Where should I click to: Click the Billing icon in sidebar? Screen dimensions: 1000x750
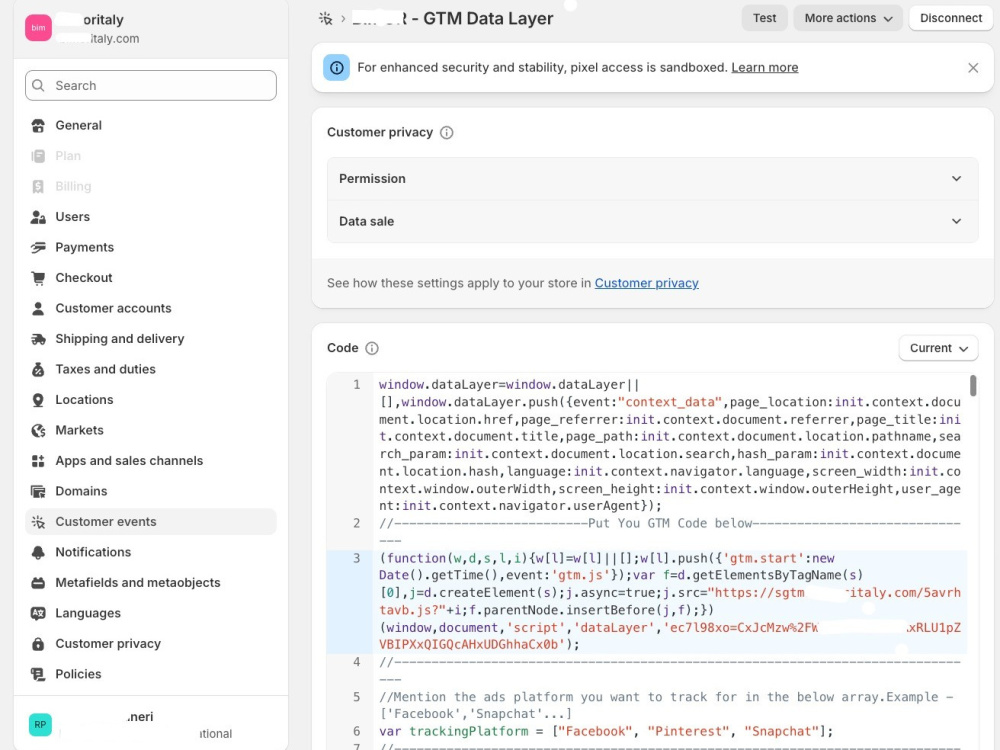tap(38, 187)
